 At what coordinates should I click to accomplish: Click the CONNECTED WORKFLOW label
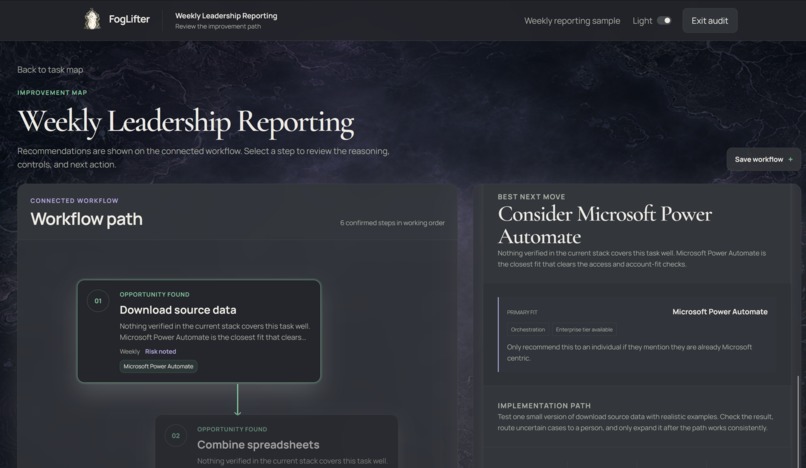click(x=74, y=201)
